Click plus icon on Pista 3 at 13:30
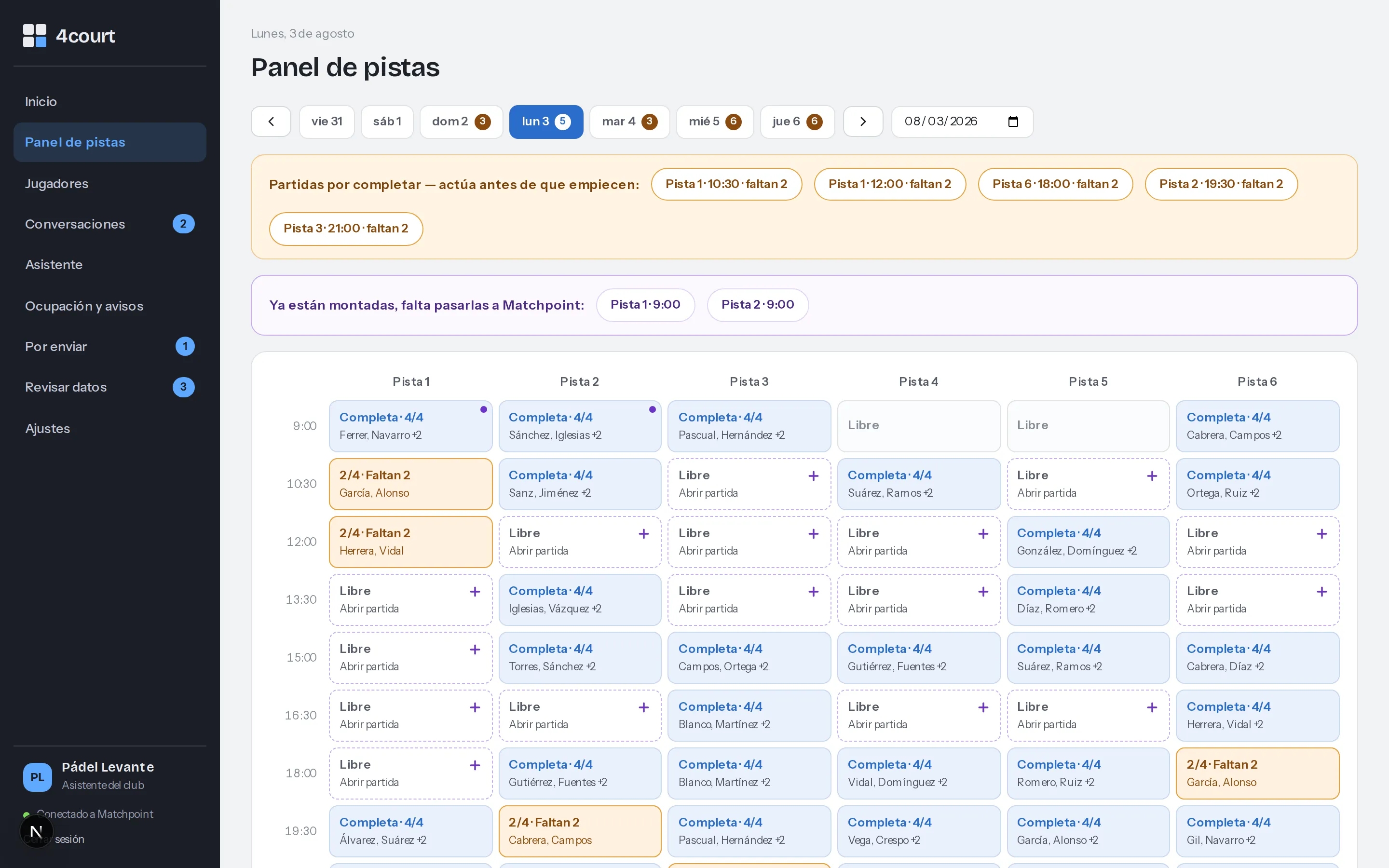 coord(813,592)
